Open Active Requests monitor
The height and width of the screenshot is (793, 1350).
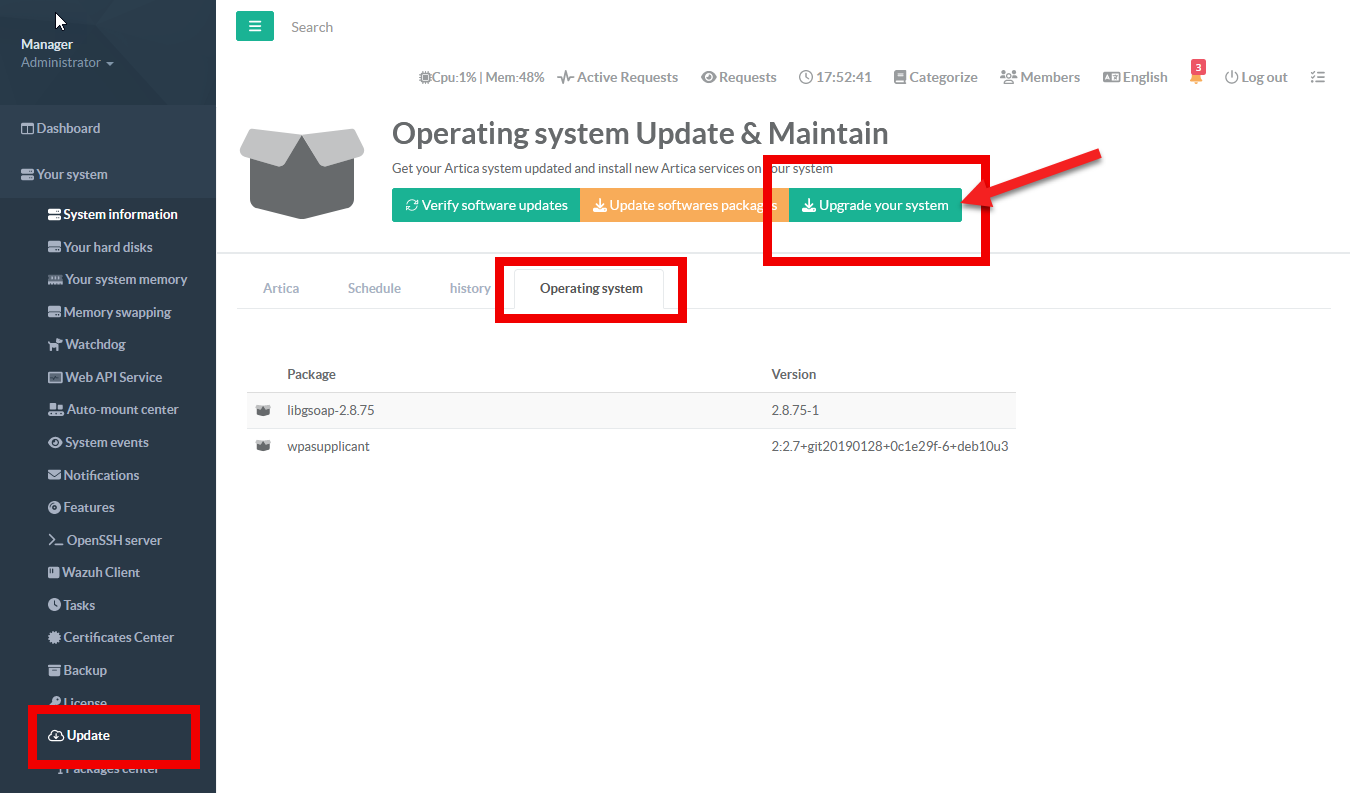(618, 77)
